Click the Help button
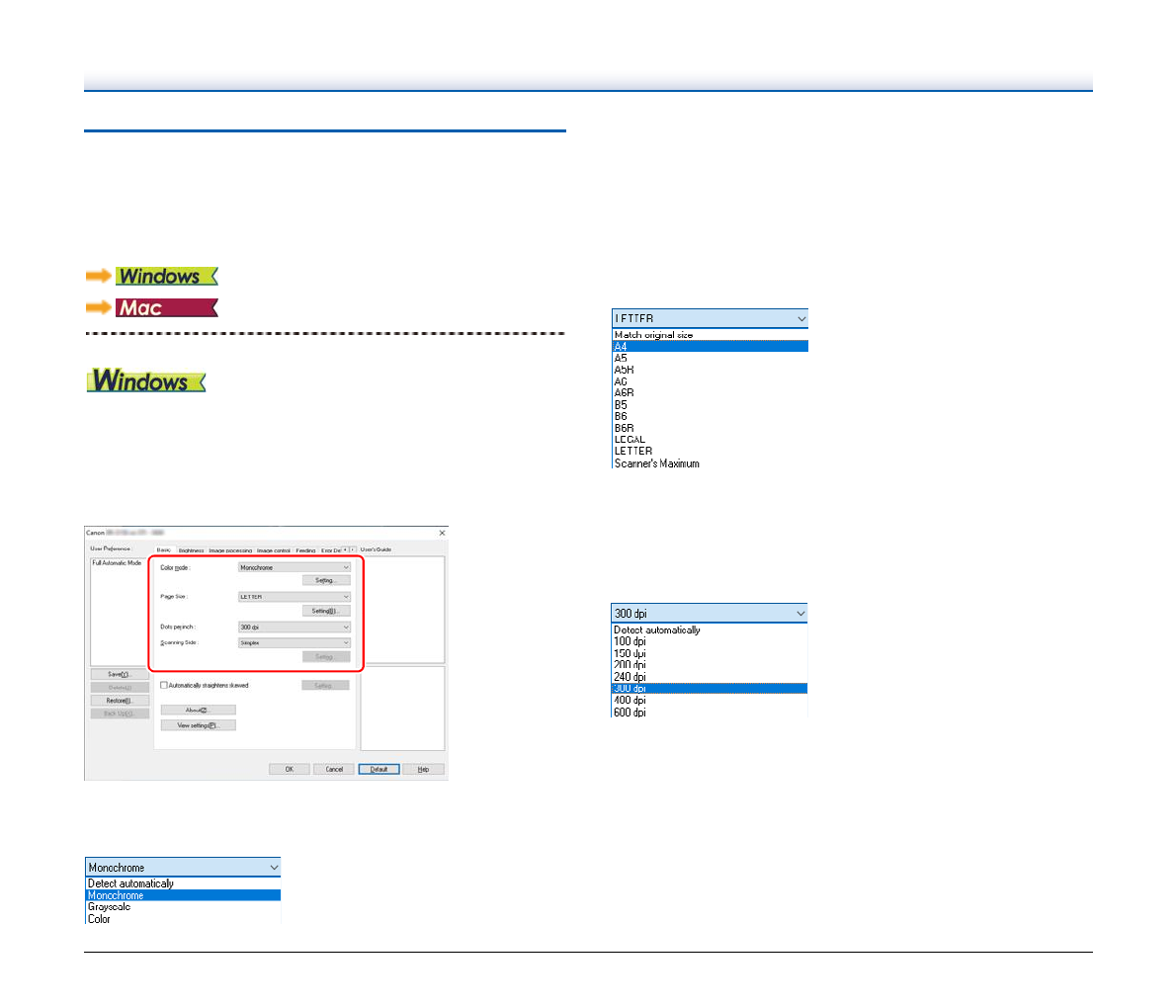The width and height of the screenshot is (1176, 1008). (423, 769)
